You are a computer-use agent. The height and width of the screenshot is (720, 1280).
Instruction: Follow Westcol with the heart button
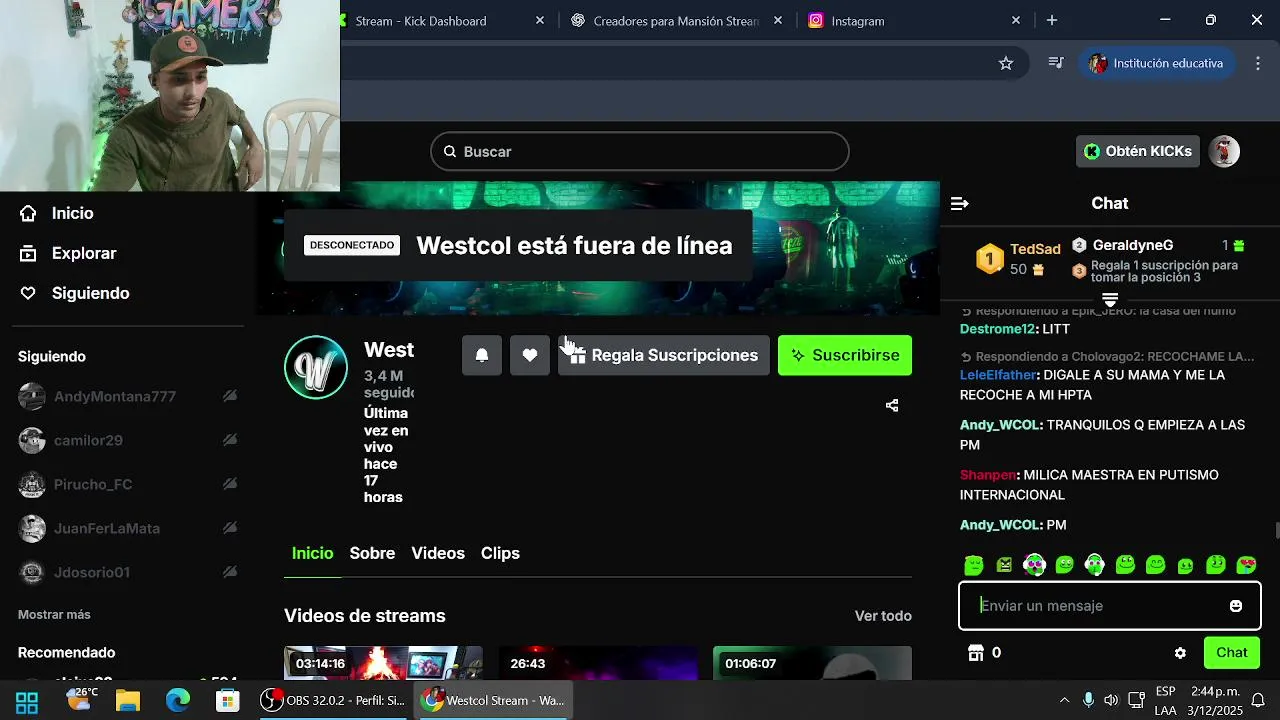coord(530,355)
